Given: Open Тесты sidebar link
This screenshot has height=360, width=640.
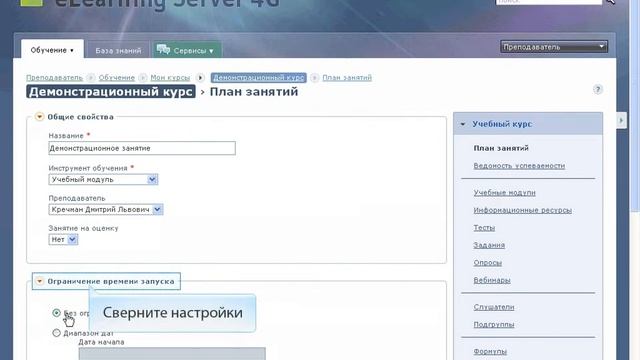Looking at the screenshot, I should [484, 228].
